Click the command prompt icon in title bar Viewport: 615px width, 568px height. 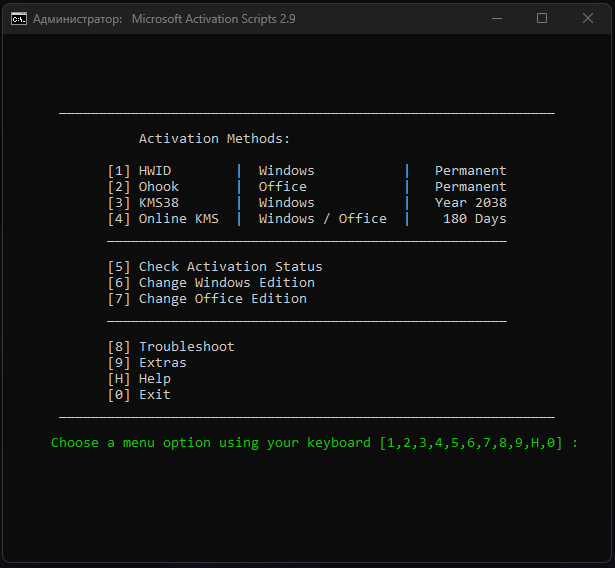click(x=18, y=18)
